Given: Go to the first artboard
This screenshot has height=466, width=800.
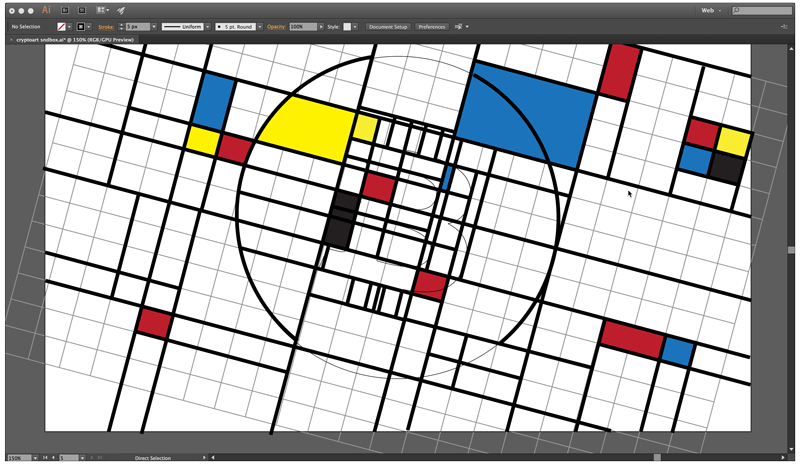Looking at the screenshot, I should 45,458.
